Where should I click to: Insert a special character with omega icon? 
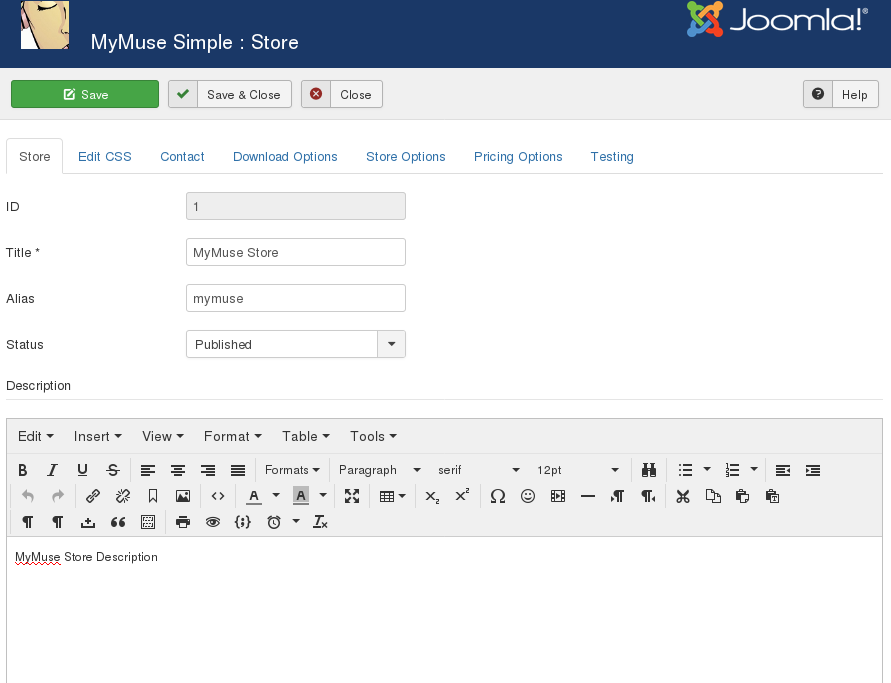498,496
